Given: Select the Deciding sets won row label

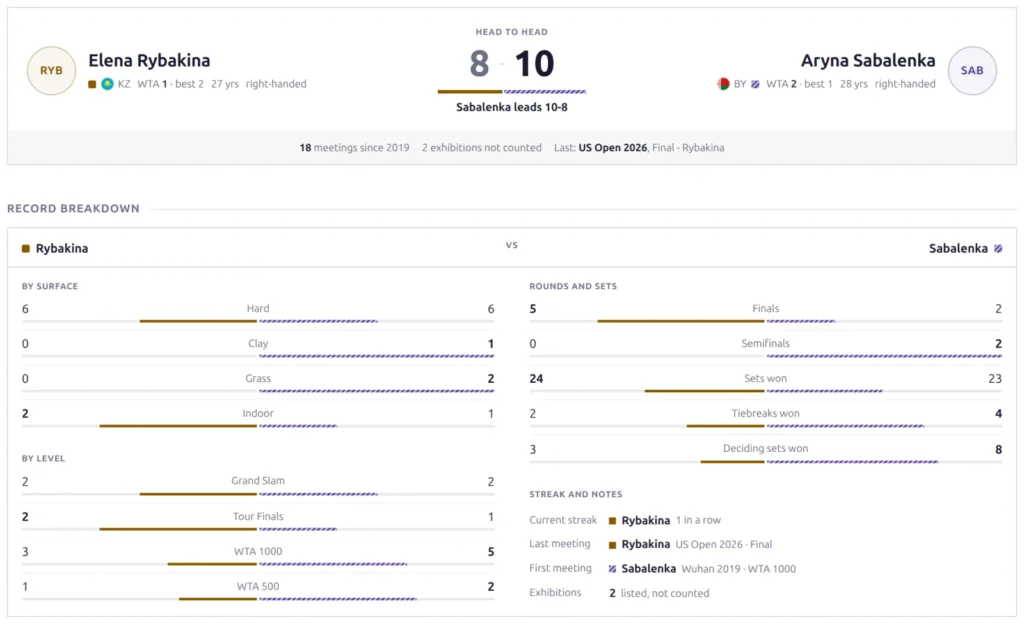Looking at the screenshot, I should point(765,448).
